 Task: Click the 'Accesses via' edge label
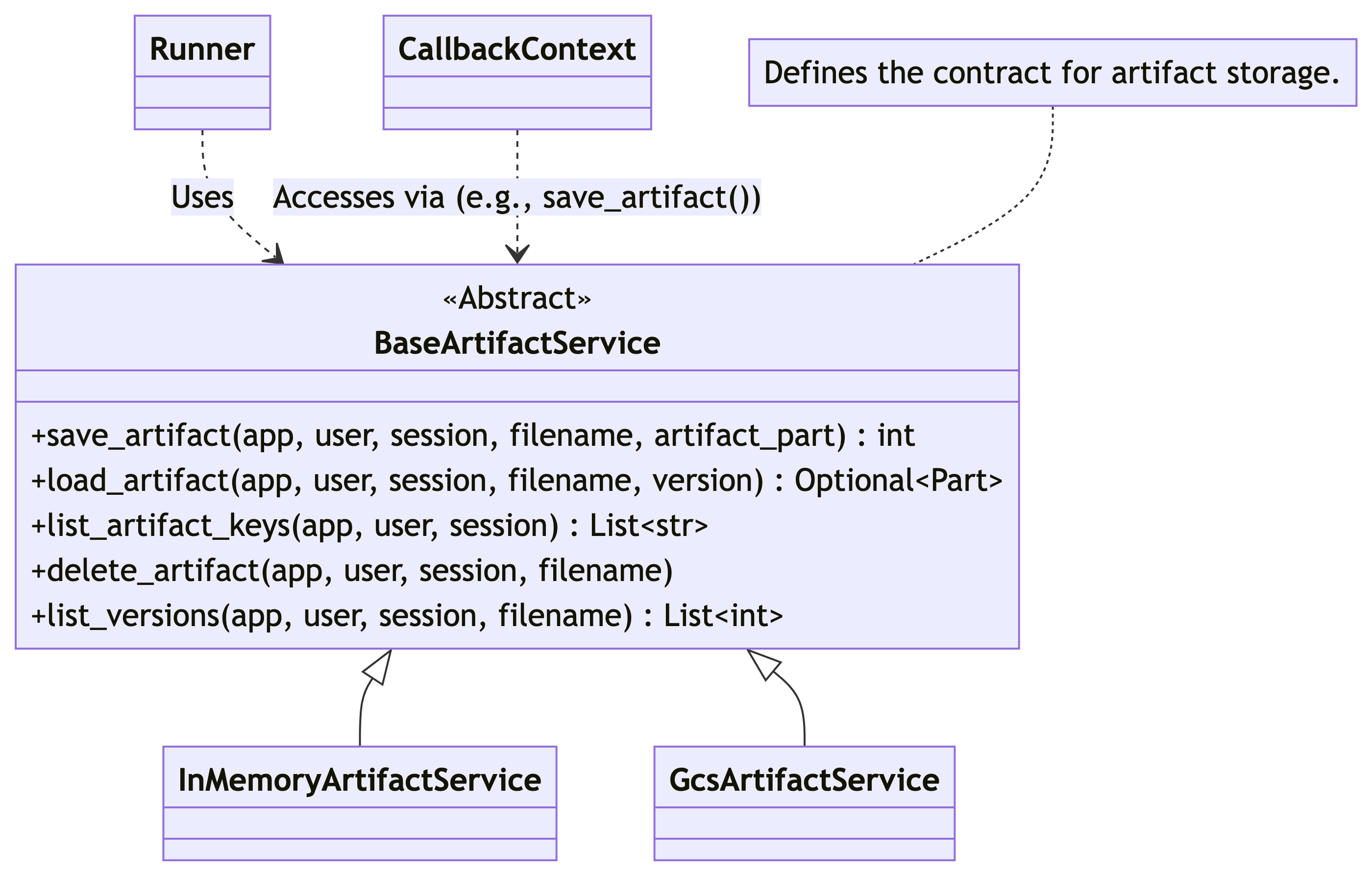[x=517, y=197]
